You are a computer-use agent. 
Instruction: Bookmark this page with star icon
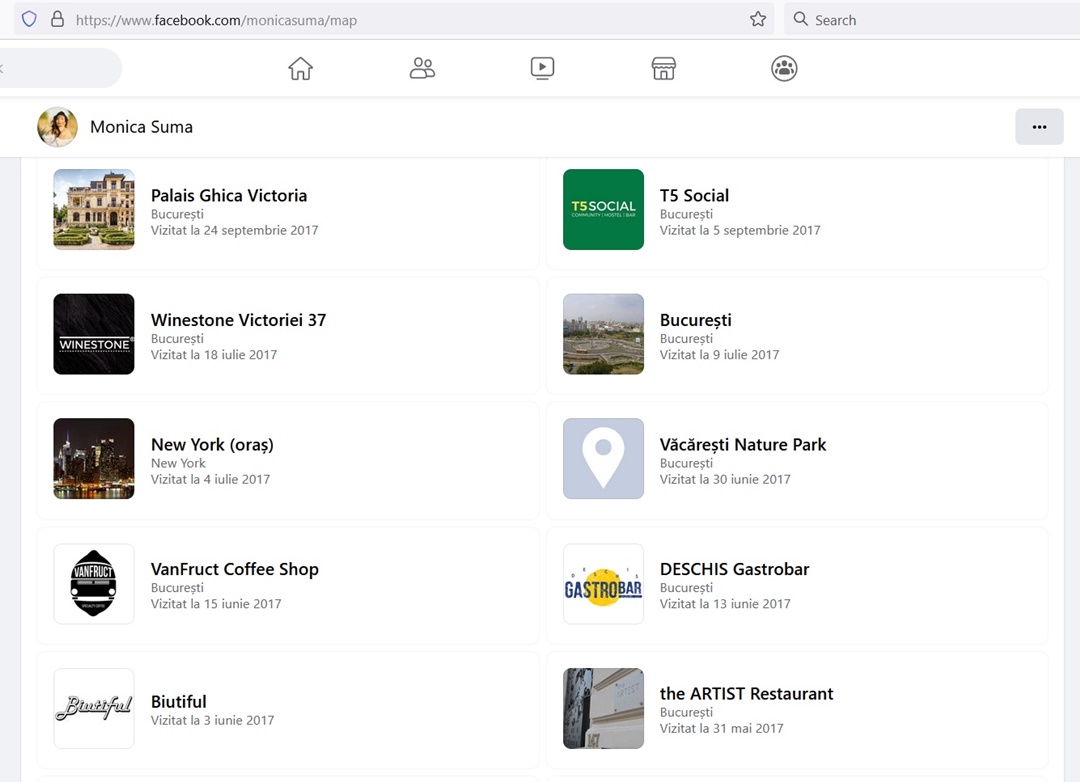[x=758, y=19]
